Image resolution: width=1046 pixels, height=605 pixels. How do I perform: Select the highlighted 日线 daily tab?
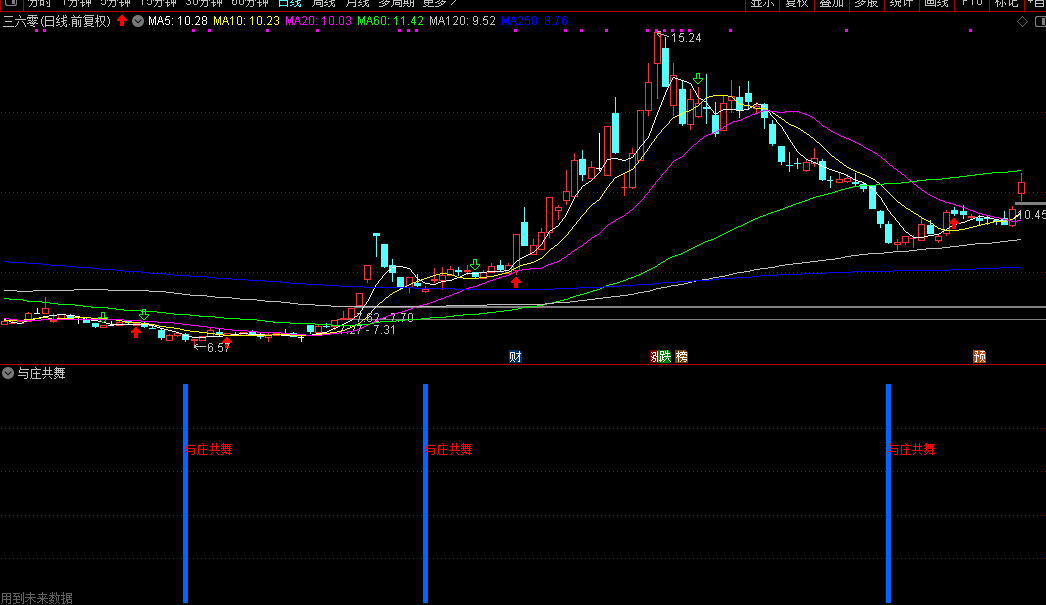(290, 3)
